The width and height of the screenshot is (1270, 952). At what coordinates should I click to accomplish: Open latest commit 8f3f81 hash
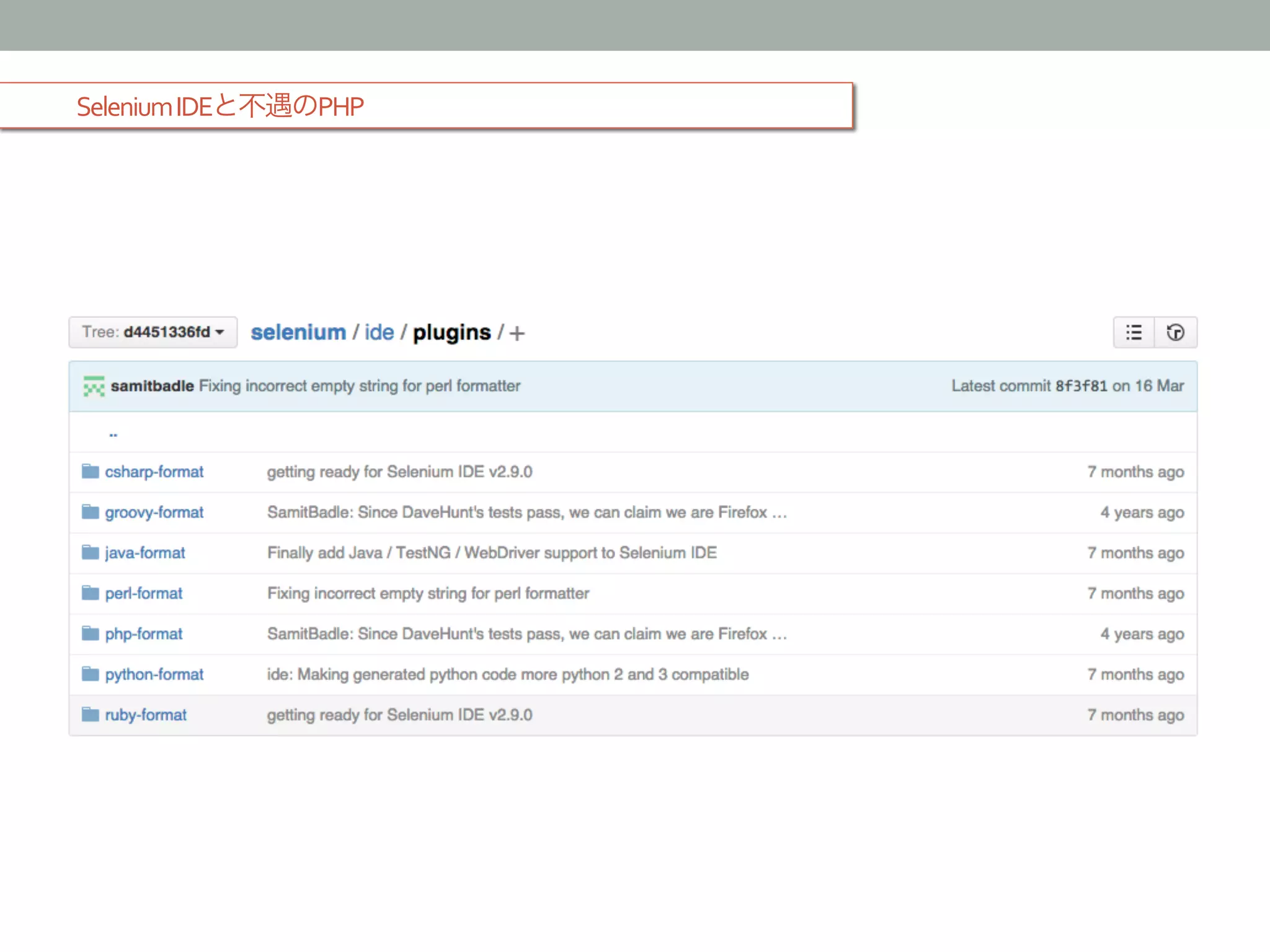point(1081,386)
